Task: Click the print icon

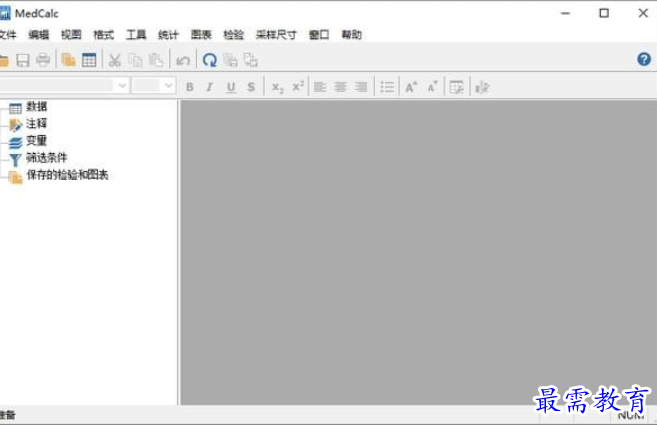Action: (x=43, y=61)
